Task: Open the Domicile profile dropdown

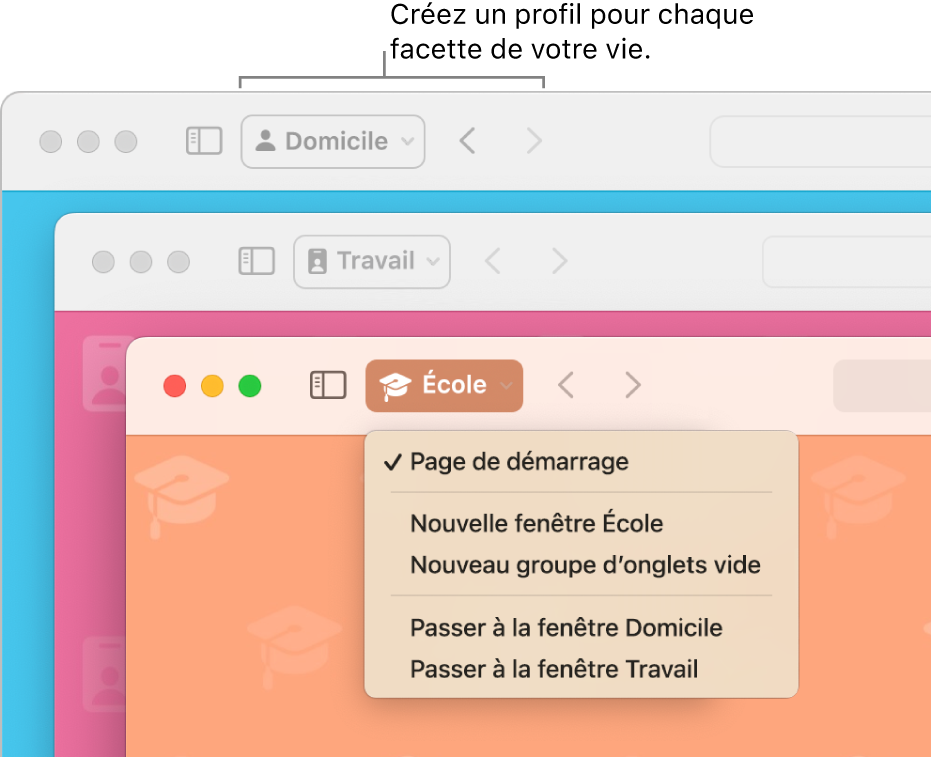Action: [333, 141]
